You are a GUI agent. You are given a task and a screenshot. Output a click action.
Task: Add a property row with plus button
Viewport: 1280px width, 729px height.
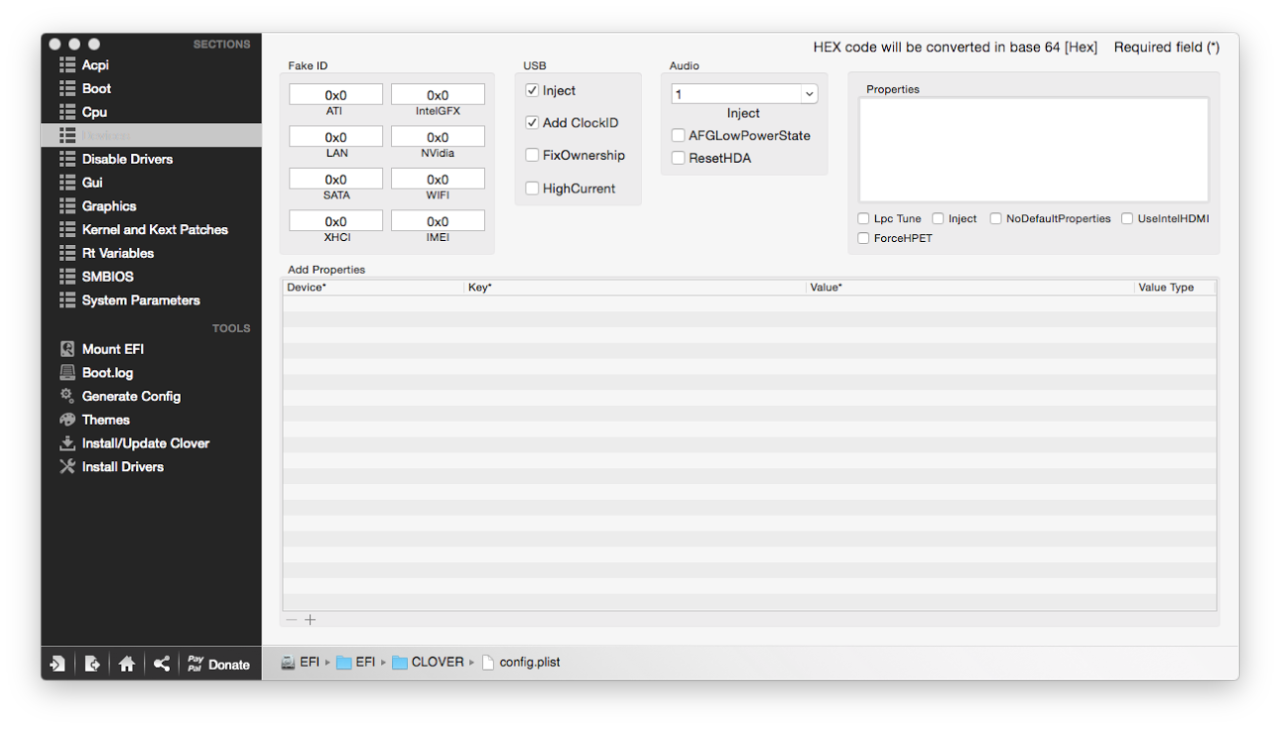pyautogui.click(x=310, y=620)
